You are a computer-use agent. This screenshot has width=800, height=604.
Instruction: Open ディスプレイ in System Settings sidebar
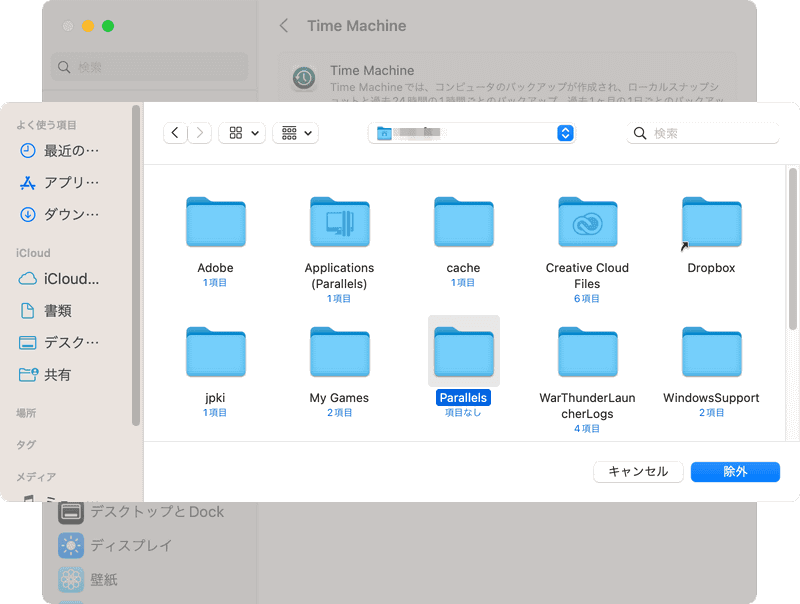click(x=115, y=545)
